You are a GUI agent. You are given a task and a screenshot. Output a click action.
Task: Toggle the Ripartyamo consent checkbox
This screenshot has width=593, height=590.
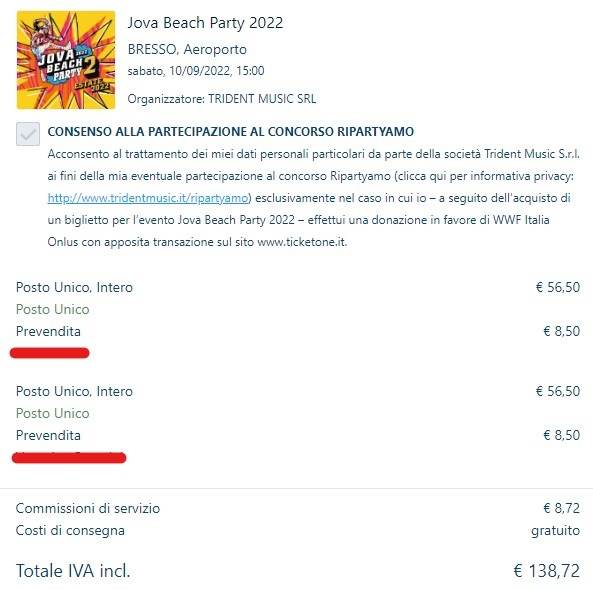(x=28, y=134)
